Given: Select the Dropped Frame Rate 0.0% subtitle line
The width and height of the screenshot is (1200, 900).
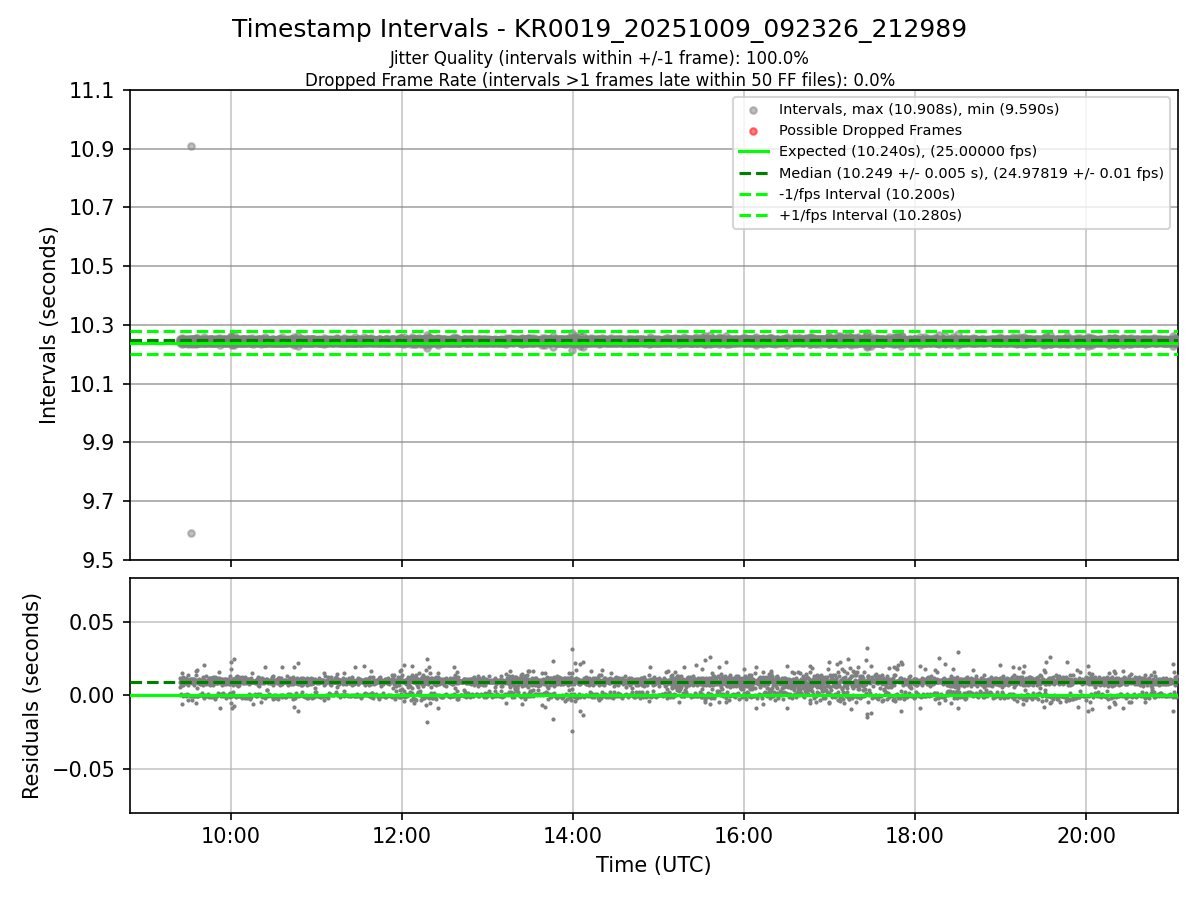Looking at the screenshot, I should coord(599,80).
